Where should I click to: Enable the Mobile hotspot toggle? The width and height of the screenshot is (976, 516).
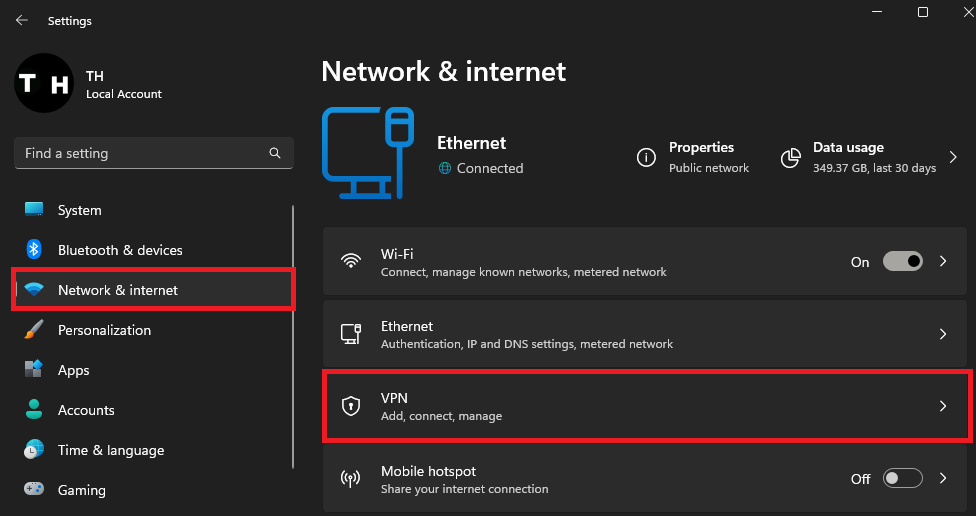click(902, 479)
